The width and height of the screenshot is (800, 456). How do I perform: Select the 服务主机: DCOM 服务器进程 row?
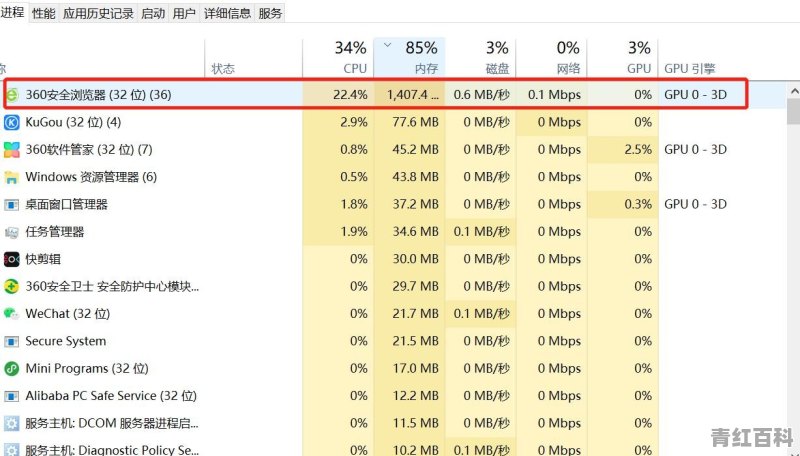coord(112,423)
